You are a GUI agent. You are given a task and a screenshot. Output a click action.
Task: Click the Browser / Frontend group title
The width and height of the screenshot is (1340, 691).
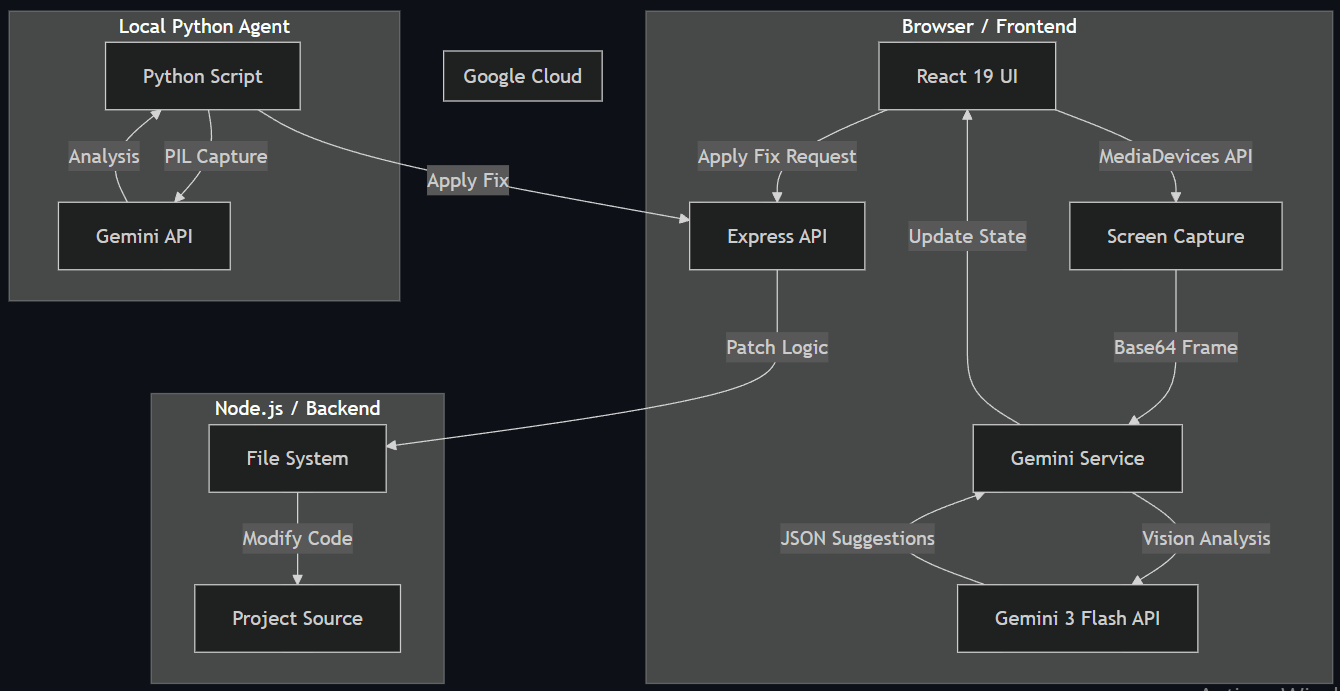989,26
